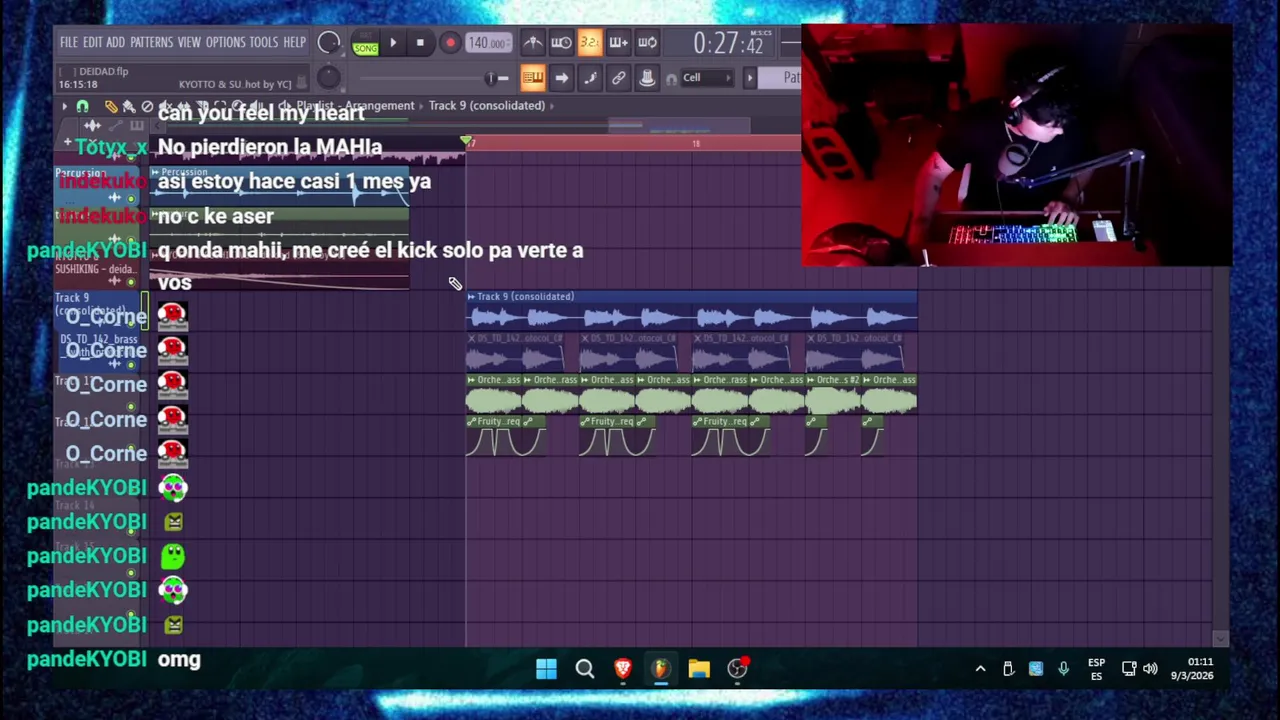Open the volume tray icon
Viewport: 1280px width, 720px height.
(1150, 669)
